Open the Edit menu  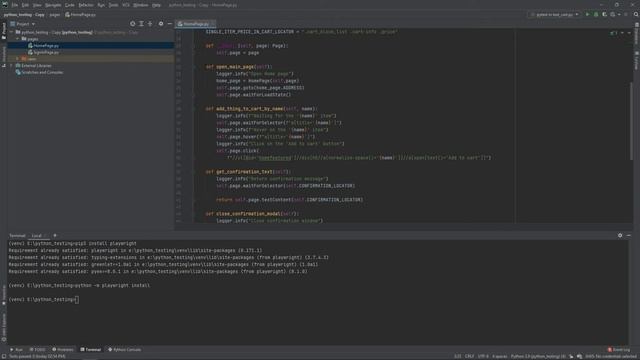coord(25,5)
